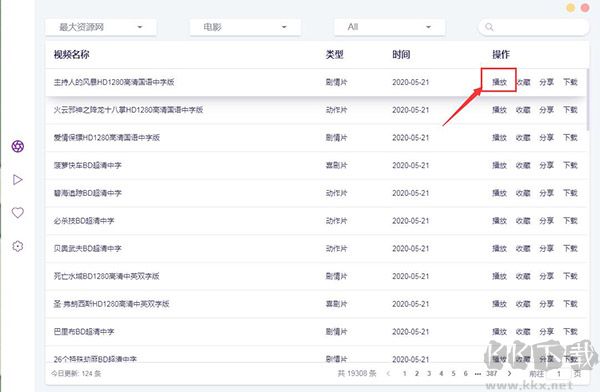
Task: Play 火云邪神之降龙十八掌 via 播放
Action: (x=499, y=110)
